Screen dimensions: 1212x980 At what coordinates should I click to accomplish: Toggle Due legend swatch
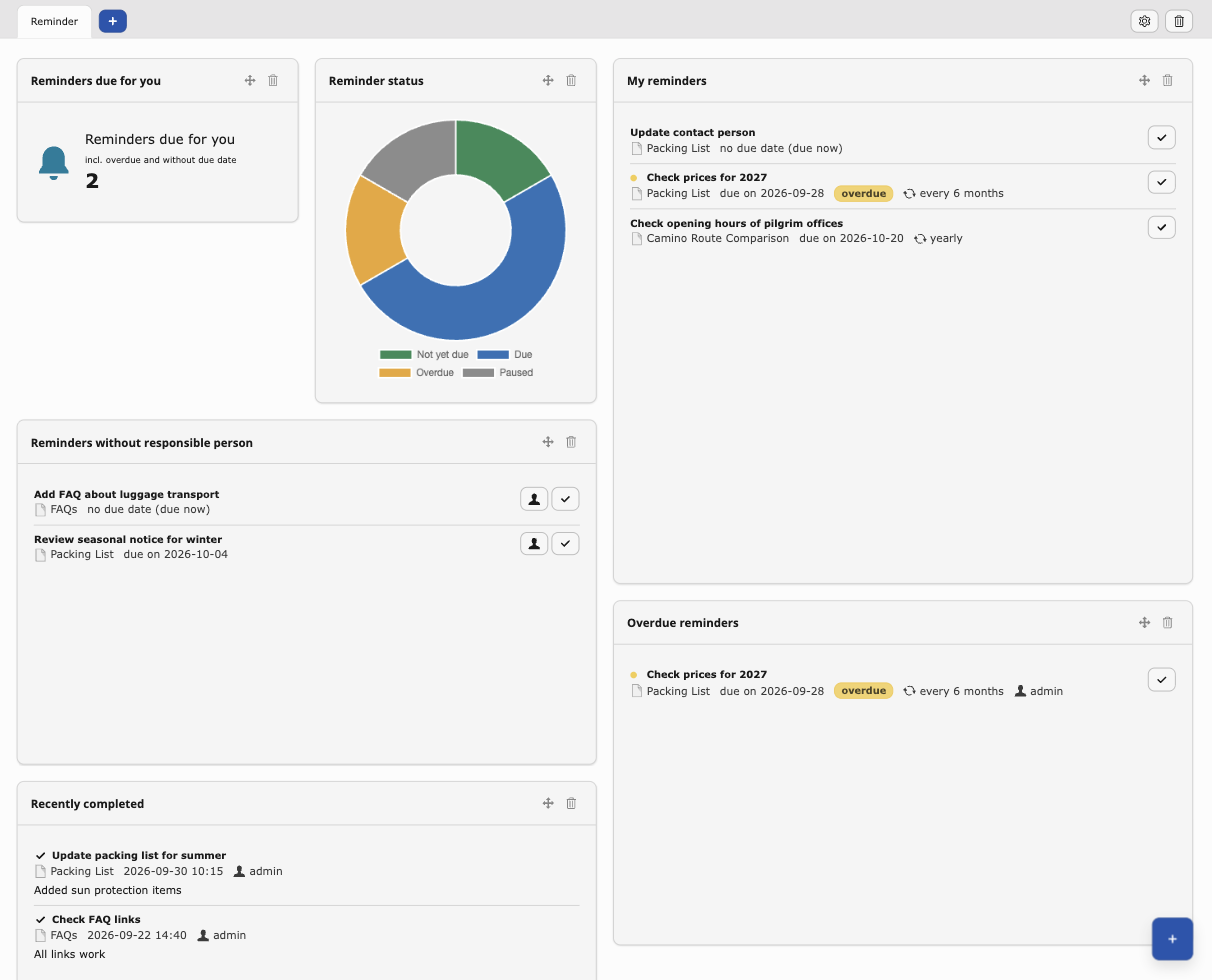coord(493,355)
